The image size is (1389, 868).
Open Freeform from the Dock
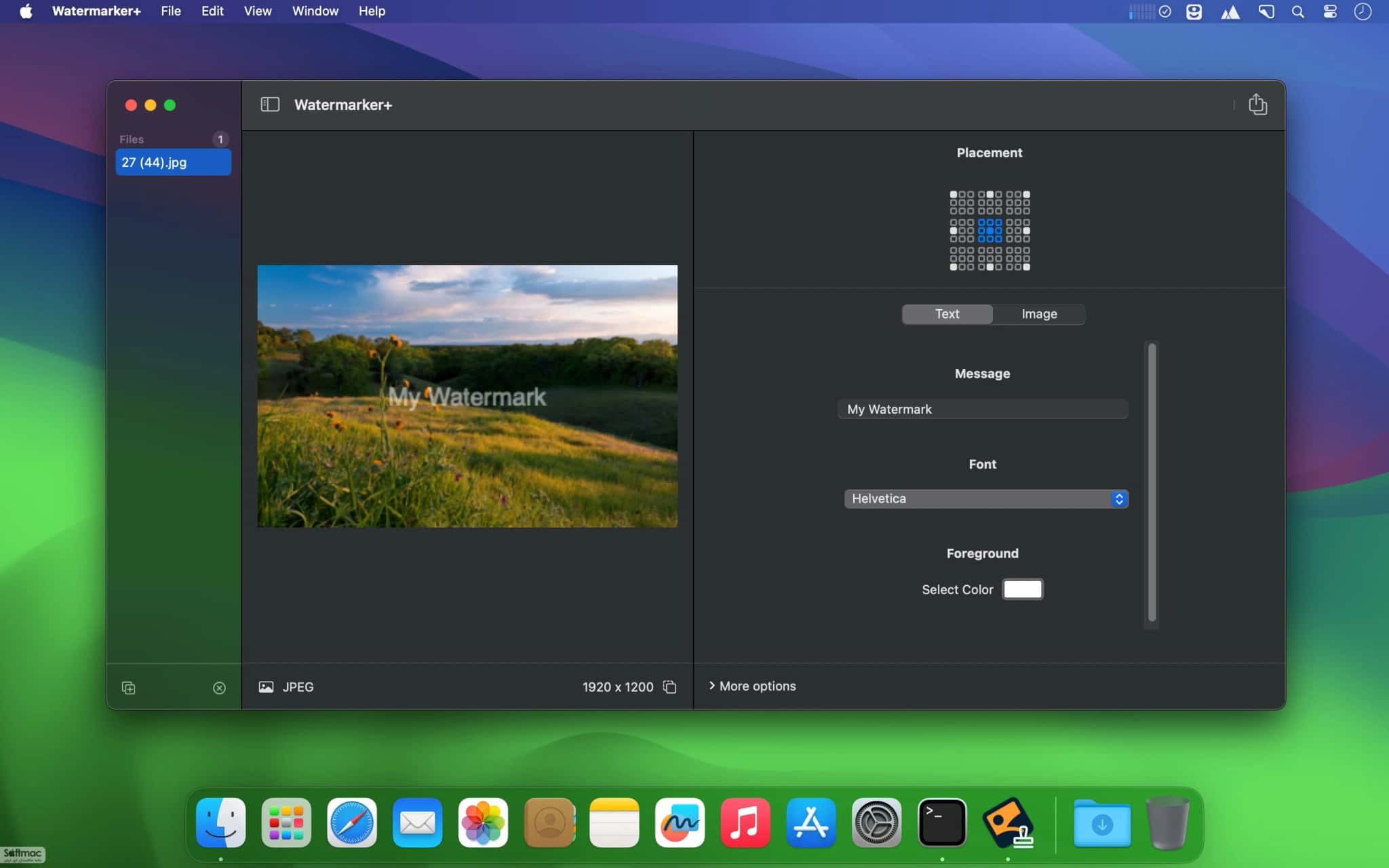tap(680, 823)
